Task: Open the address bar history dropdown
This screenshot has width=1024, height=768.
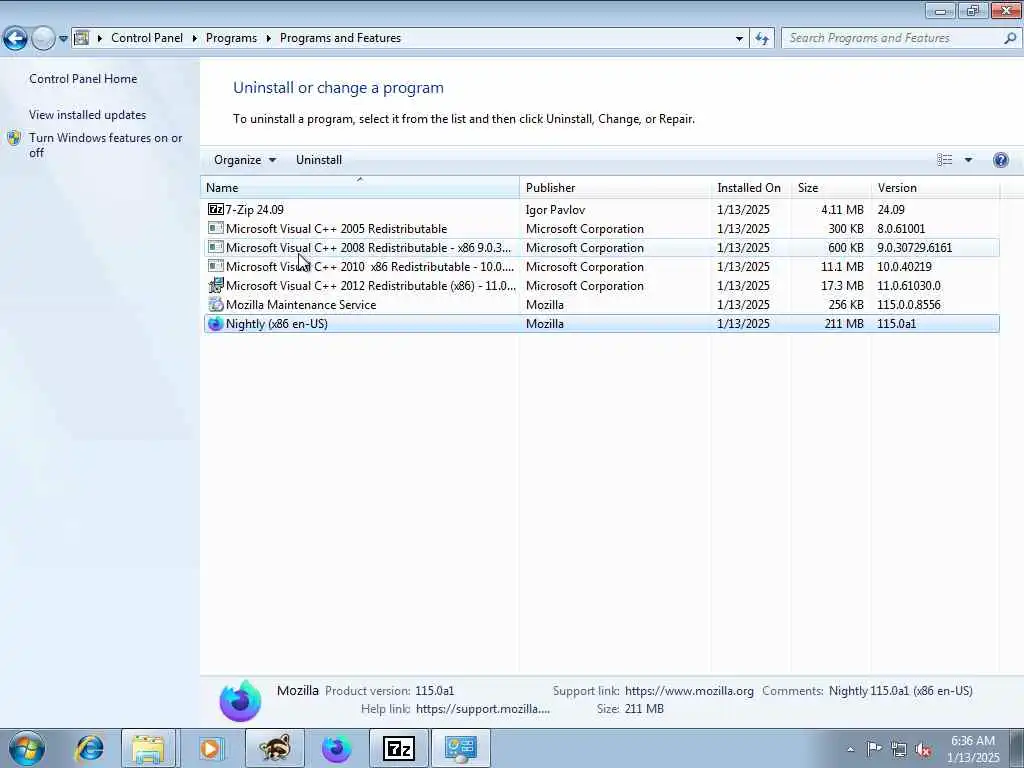Action: click(x=739, y=39)
